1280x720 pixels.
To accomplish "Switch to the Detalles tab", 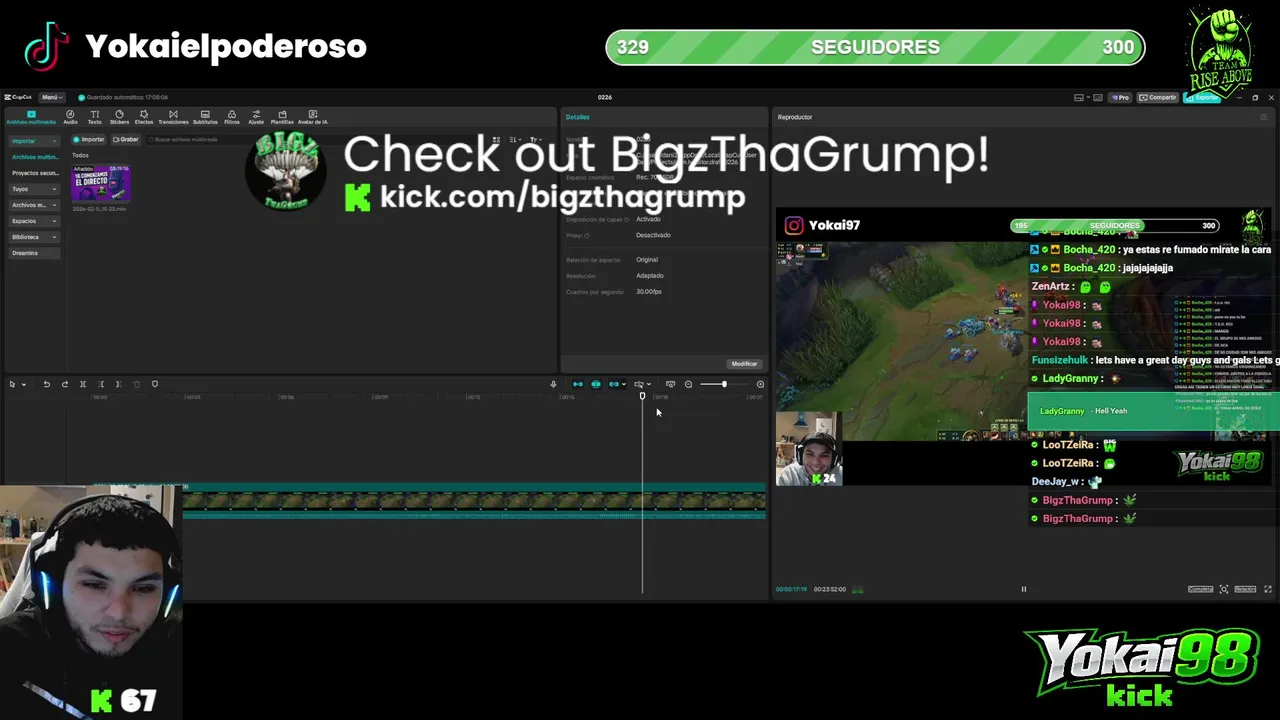I will pyautogui.click(x=578, y=117).
